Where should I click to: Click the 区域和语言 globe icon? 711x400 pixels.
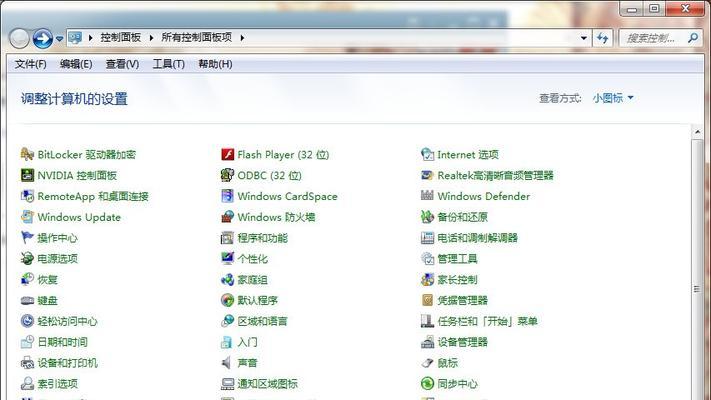coord(227,322)
